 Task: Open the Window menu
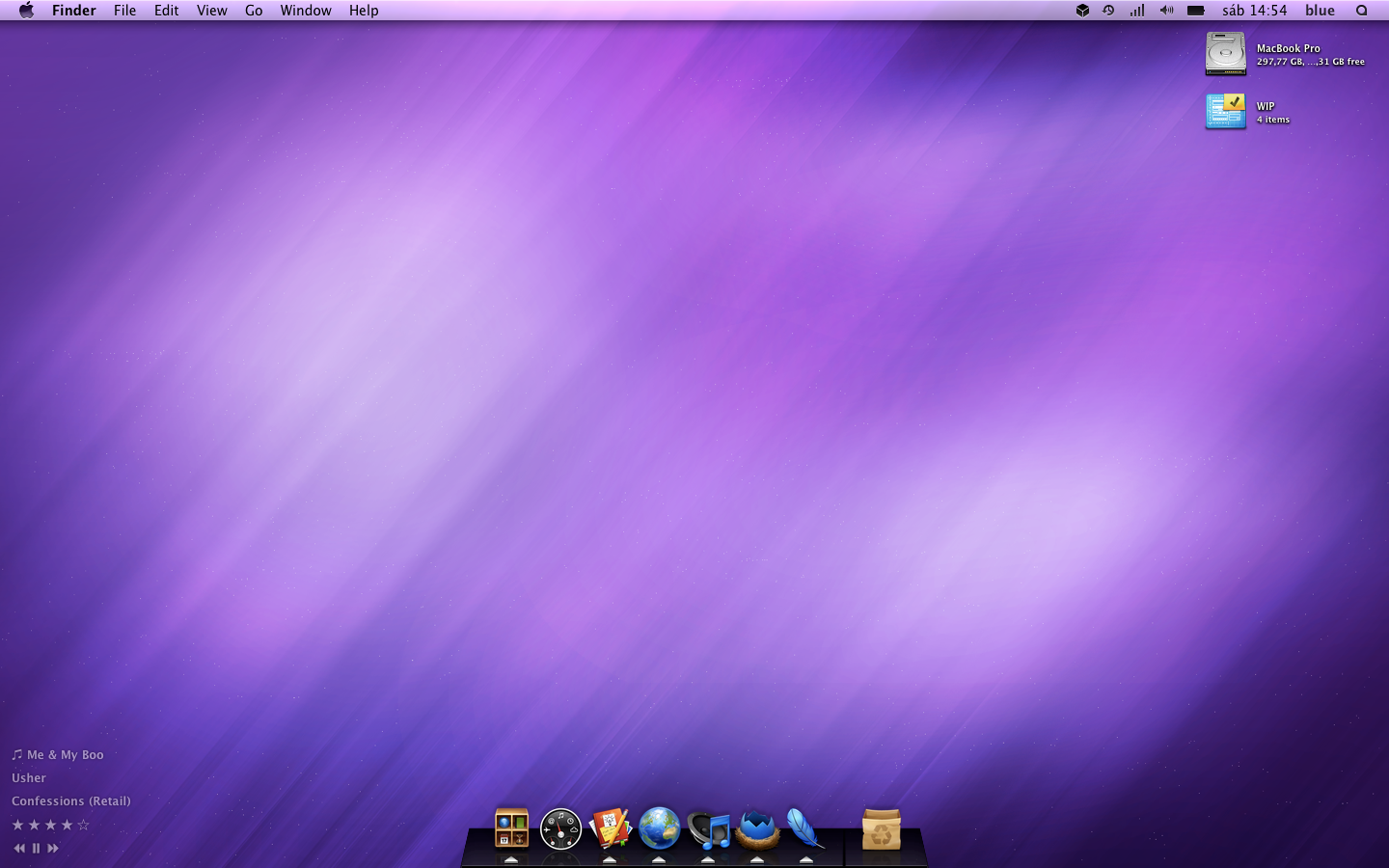(x=306, y=11)
